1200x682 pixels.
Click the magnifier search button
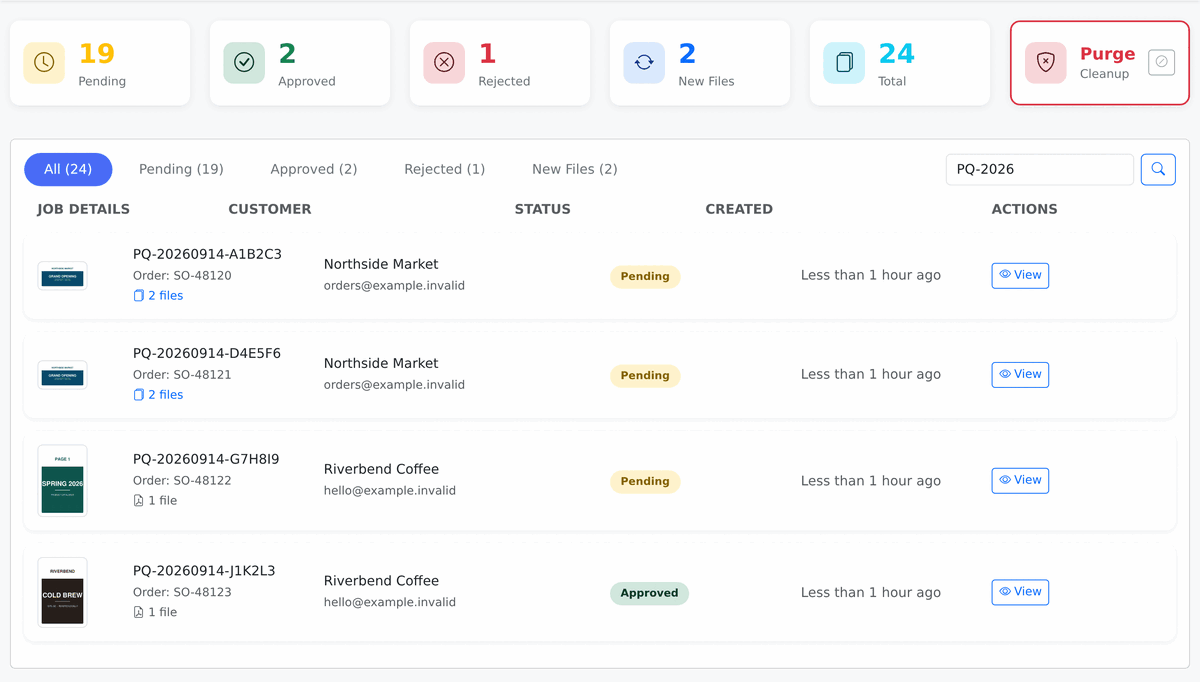tap(1158, 169)
